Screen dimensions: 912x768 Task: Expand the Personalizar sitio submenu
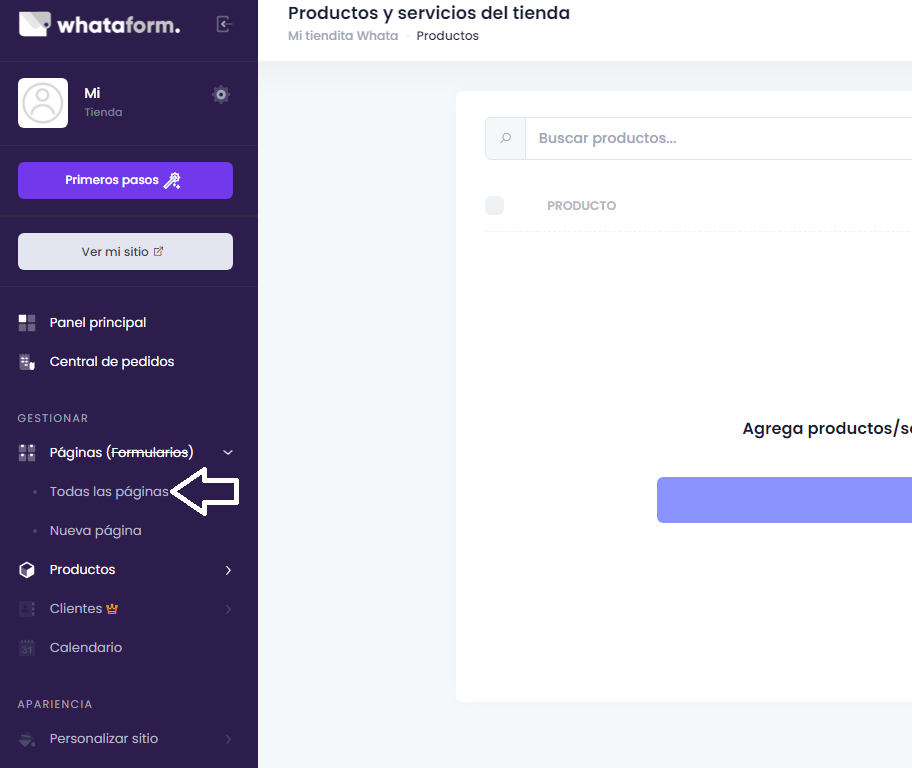(x=227, y=738)
